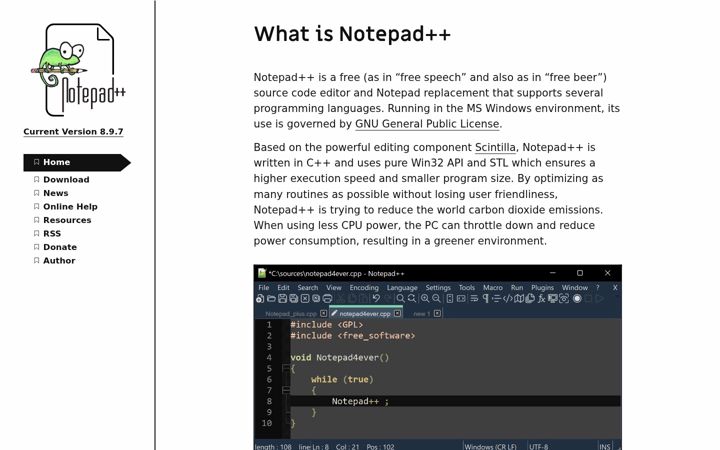Screen dimensions: 720x450
Task: Open the Scintilla hyperlink
Action: pyautogui.click(x=495, y=147)
